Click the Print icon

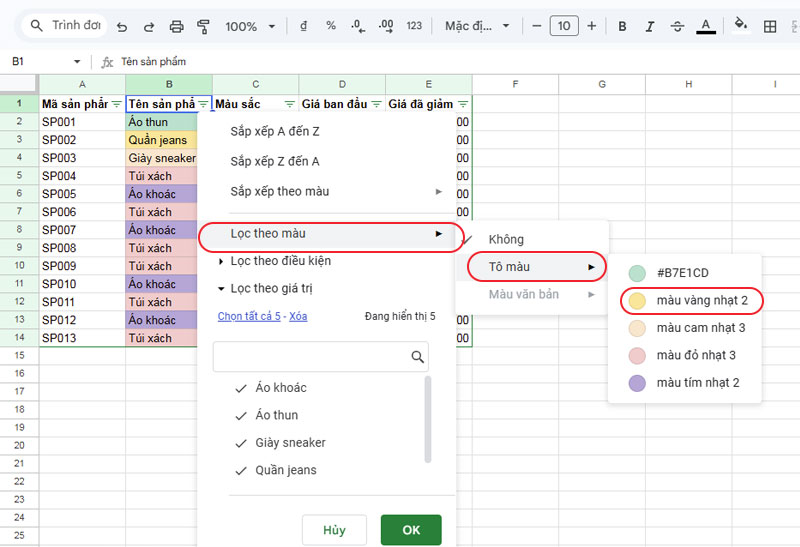click(x=177, y=27)
